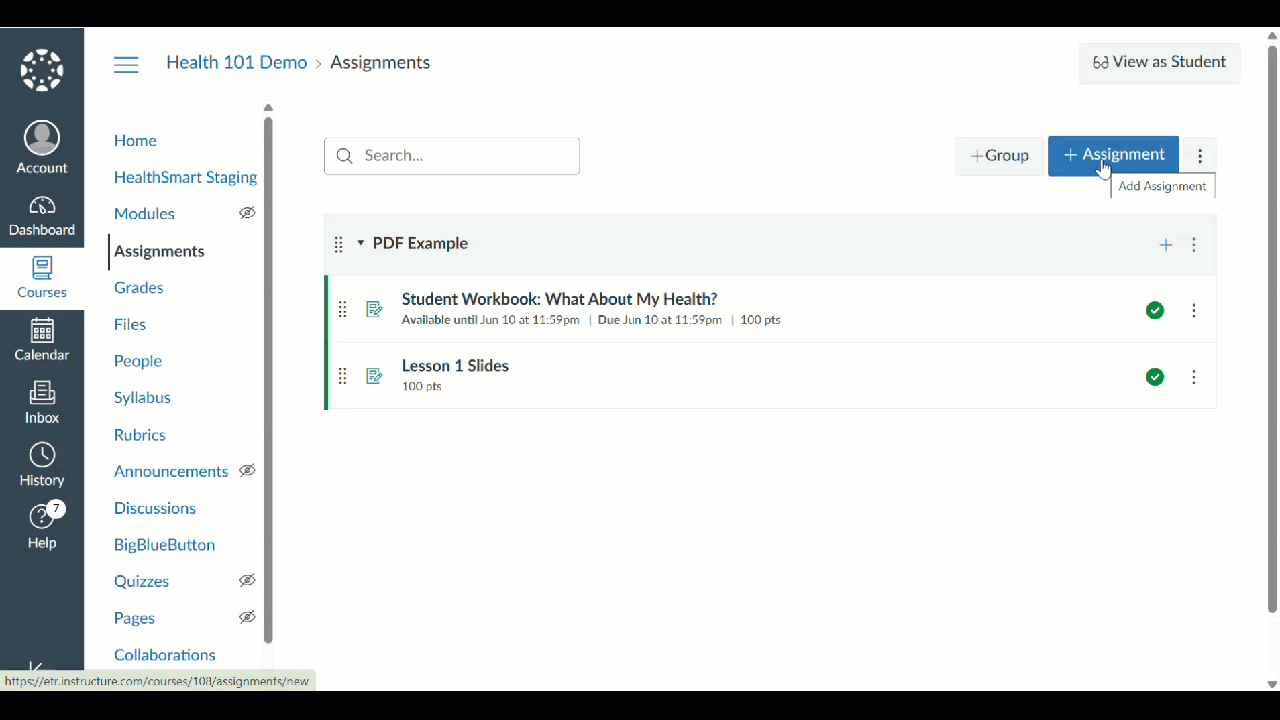Screen dimensions: 1280x720
Task: Open the Lesson 1 Slides assignment
Action: (455, 366)
